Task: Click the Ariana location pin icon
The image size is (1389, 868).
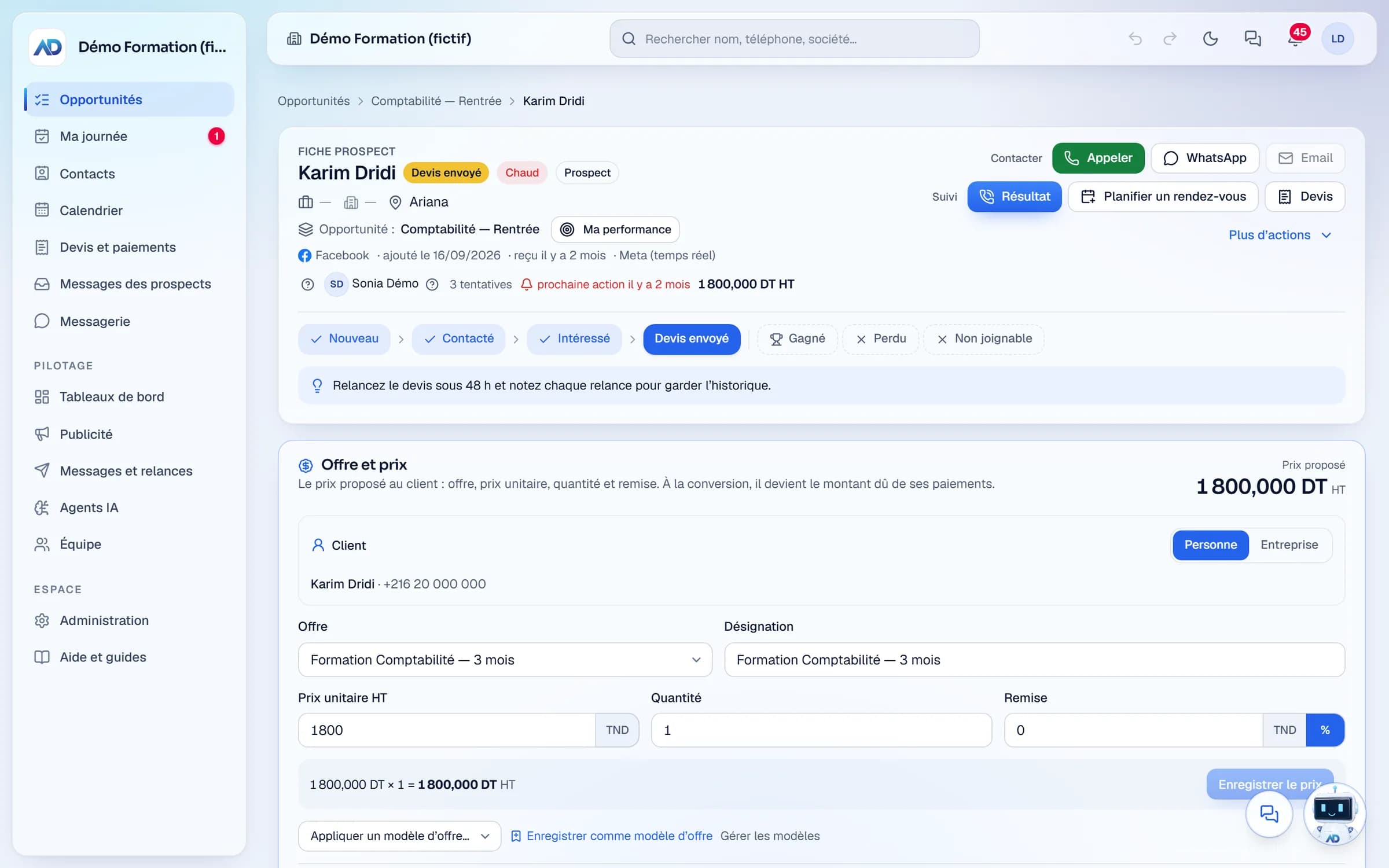Action: click(x=395, y=202)
